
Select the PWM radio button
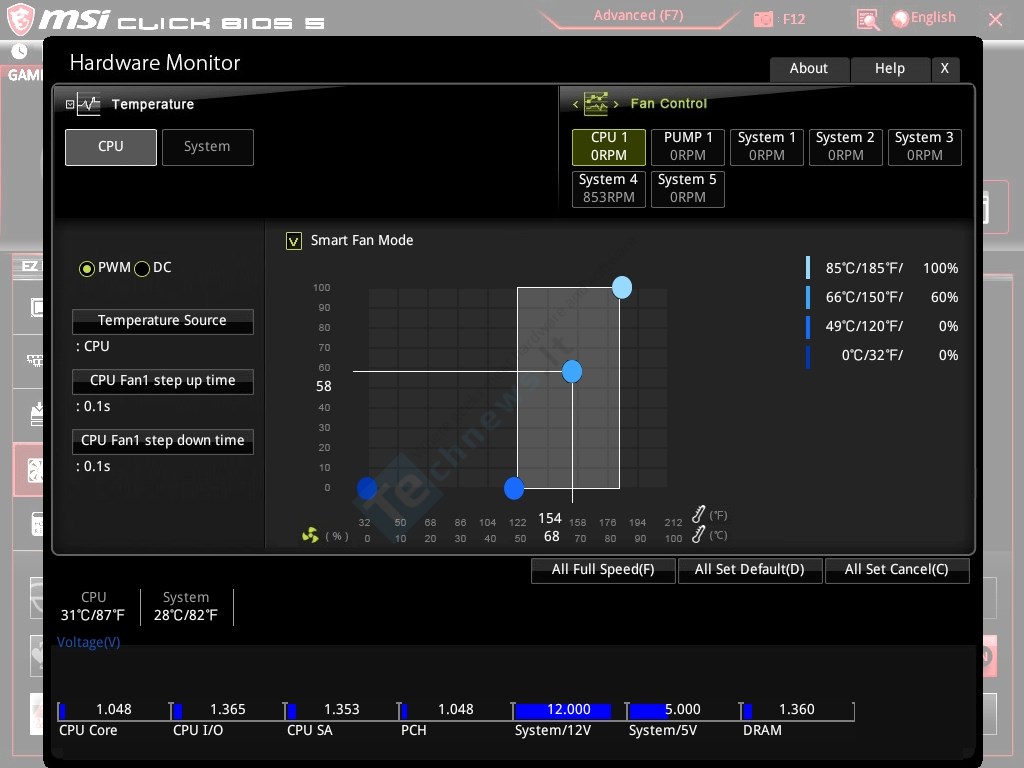(87, 268)
